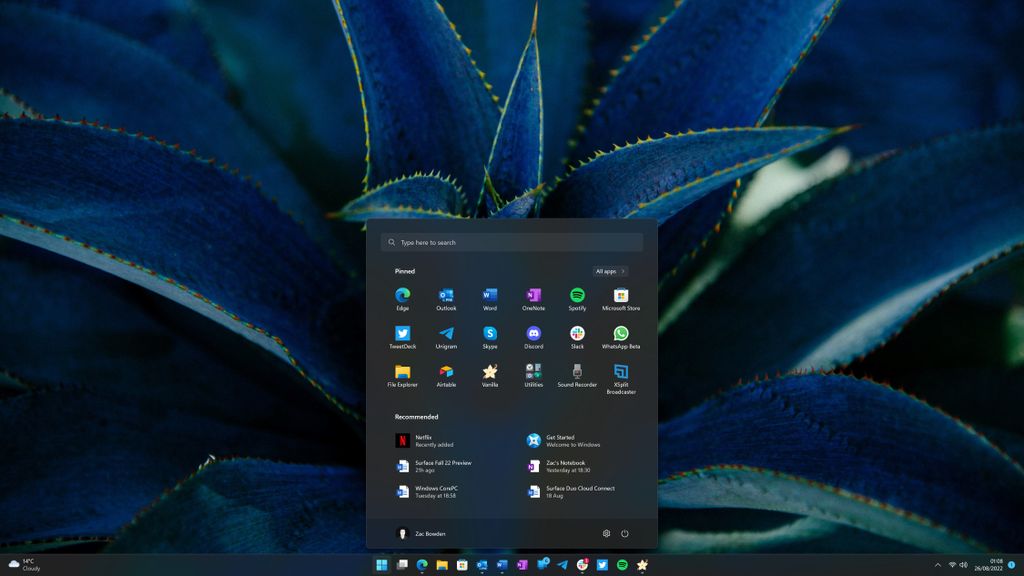The width and height of the screenshot is (1024, 576).
Task: Open Airtable
Action: coord(445,372)
